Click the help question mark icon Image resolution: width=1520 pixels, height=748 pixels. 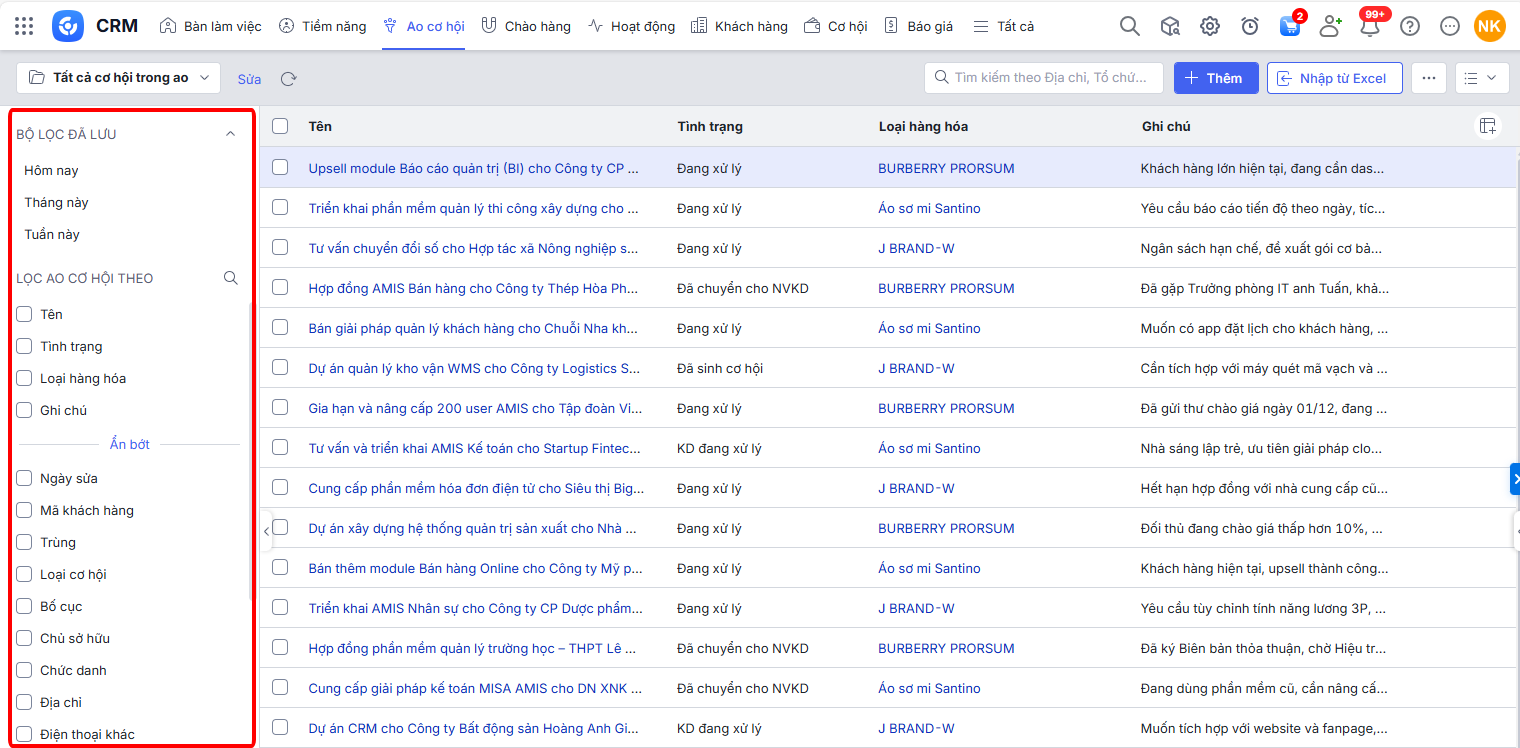coord(1409,26)
